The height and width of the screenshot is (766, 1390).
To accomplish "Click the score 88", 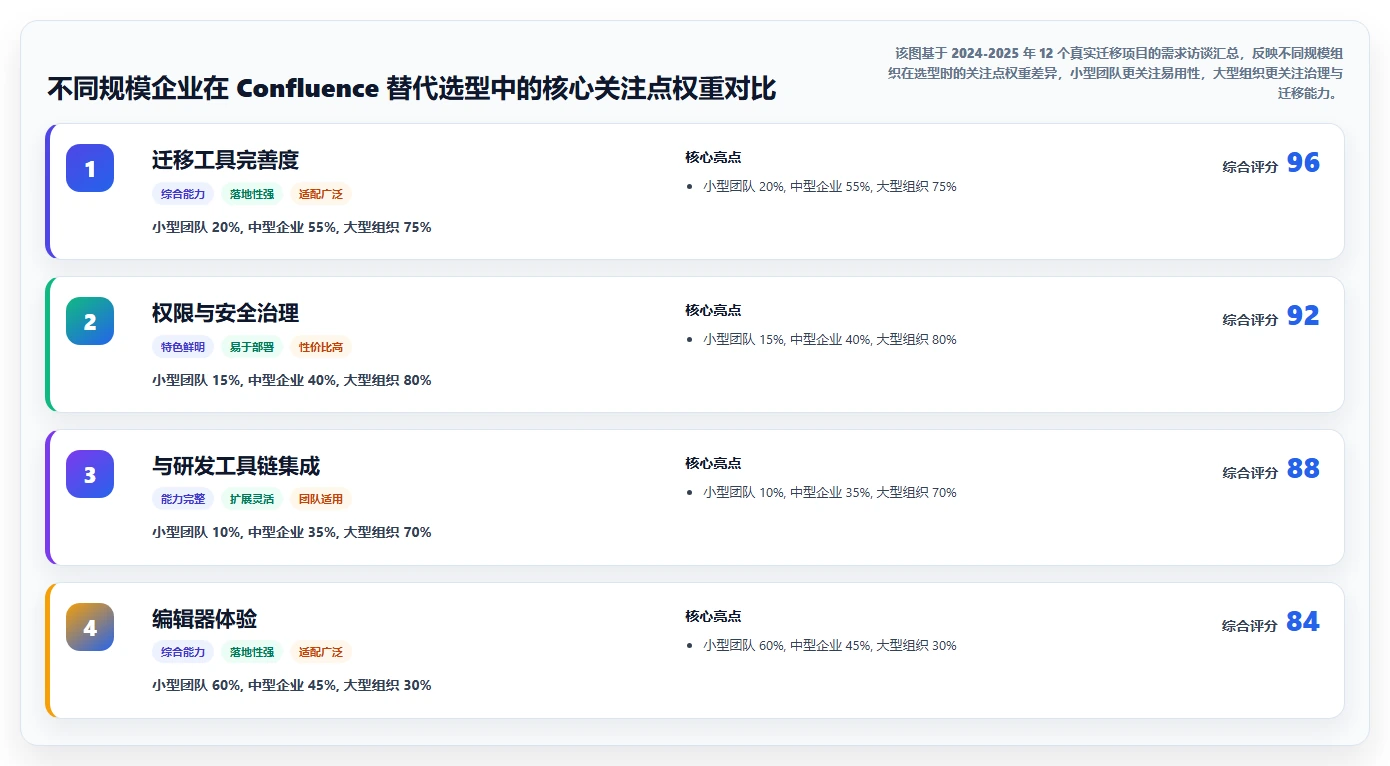I will [x=1303, y=469].
